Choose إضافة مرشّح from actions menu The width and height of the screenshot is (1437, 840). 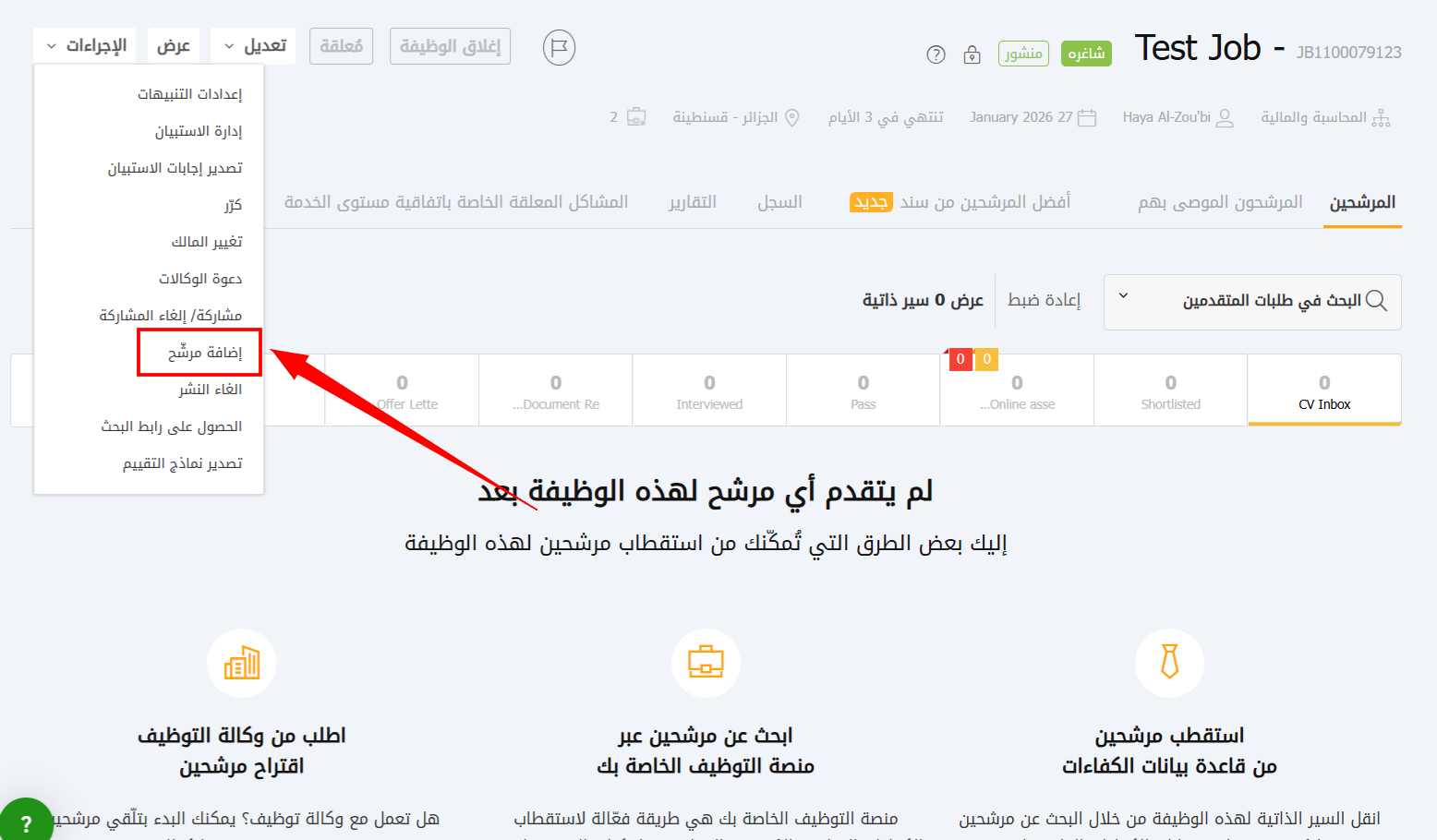pyautogui.click(x=204, y=353)
